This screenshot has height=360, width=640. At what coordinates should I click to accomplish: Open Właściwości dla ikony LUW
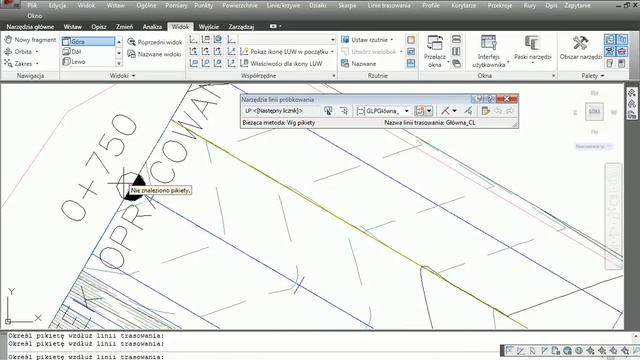[282, 64]
